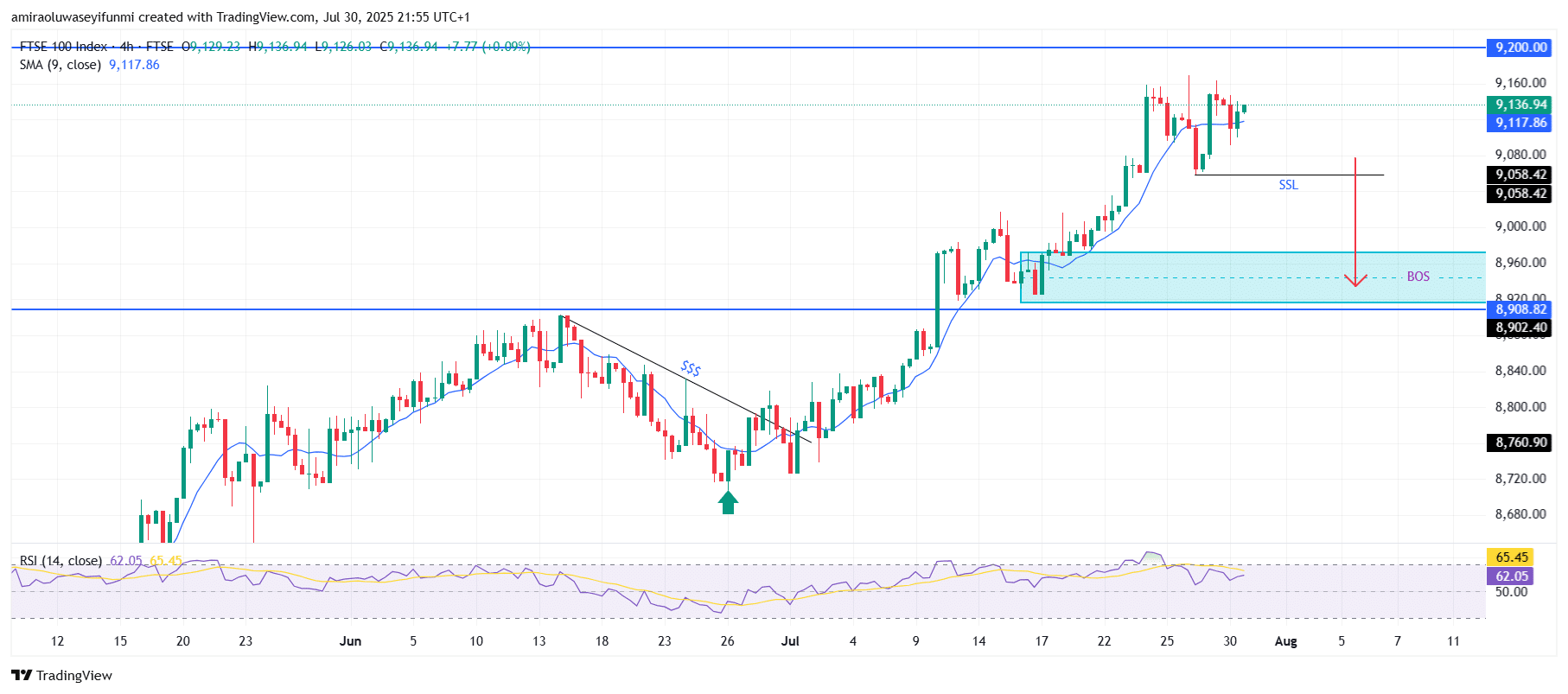Click the black 8,760.90 price label

tap(1520, 443)
